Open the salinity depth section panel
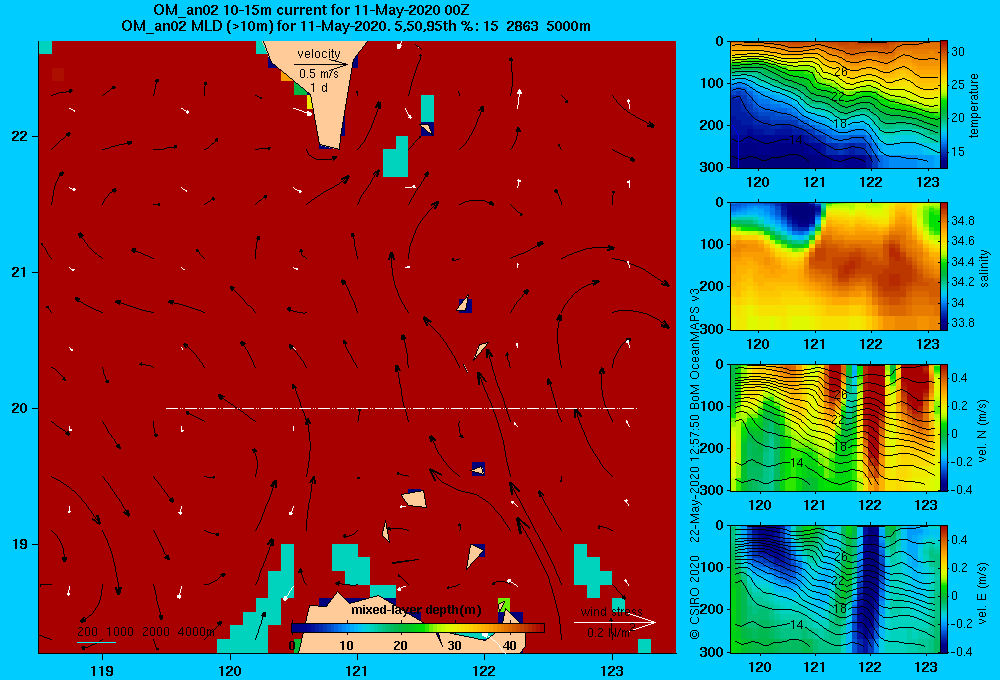Viewport: 1000px width, 680px height. [x=834, y=266]
